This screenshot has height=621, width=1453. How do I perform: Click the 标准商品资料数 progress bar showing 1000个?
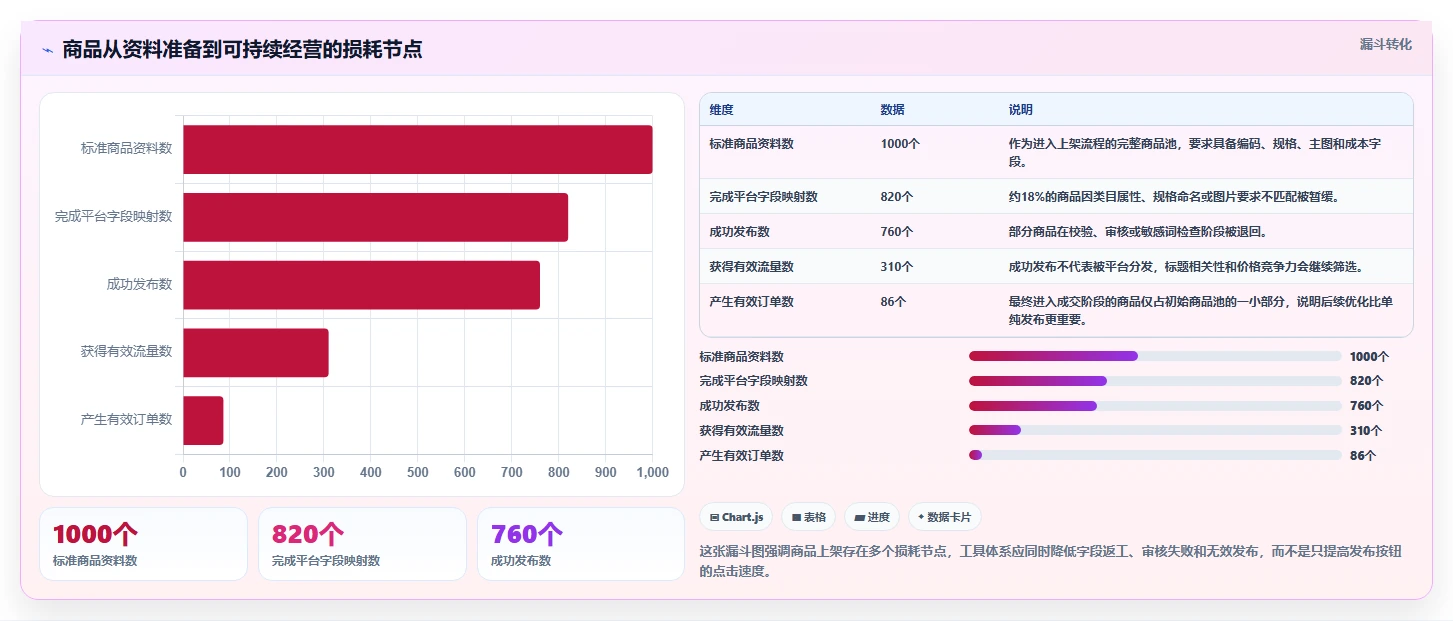click(x=1155, y=356)
